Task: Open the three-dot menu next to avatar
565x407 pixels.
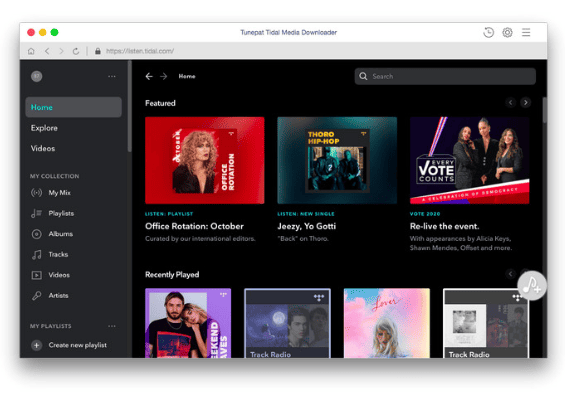Action: pos(112,76)
